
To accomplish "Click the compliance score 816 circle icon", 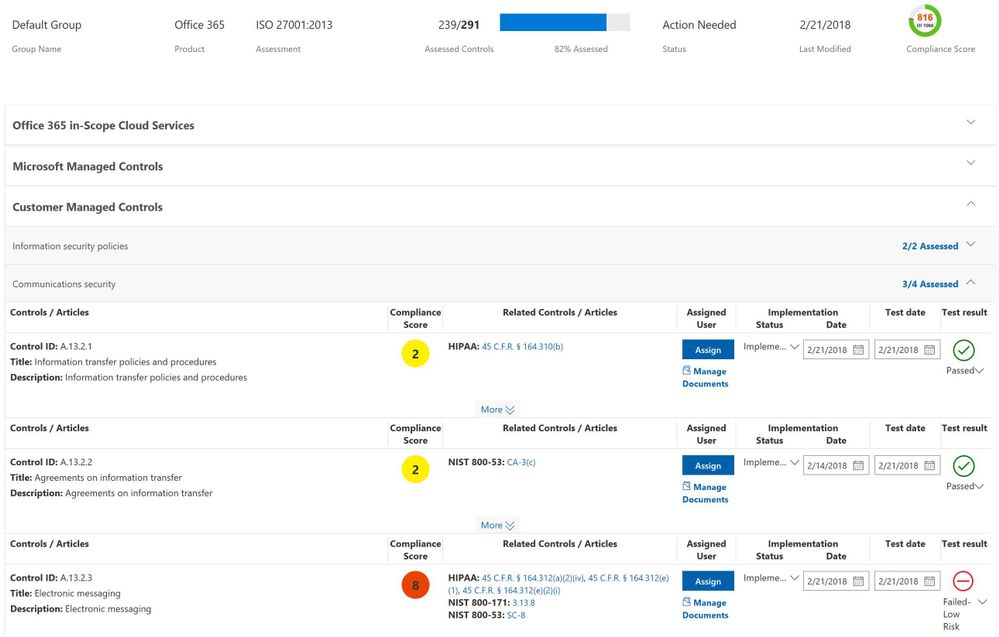I will point(924,20).
